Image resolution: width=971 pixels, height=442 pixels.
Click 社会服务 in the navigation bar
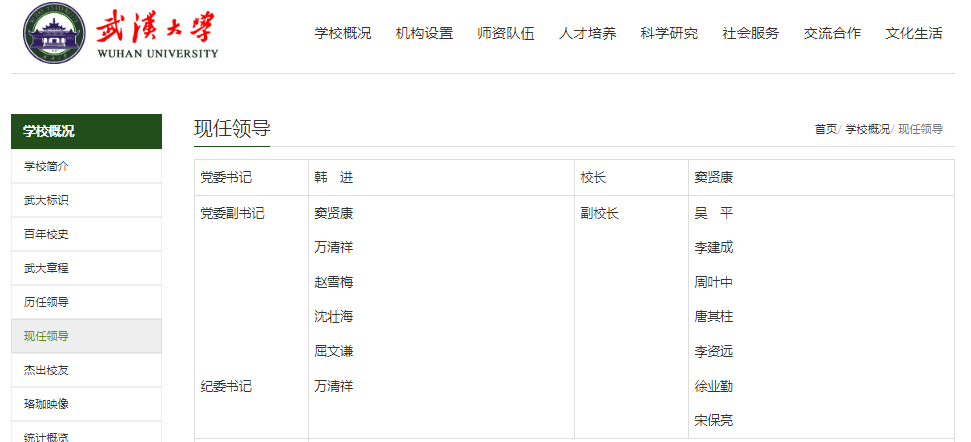click(750, 33)
